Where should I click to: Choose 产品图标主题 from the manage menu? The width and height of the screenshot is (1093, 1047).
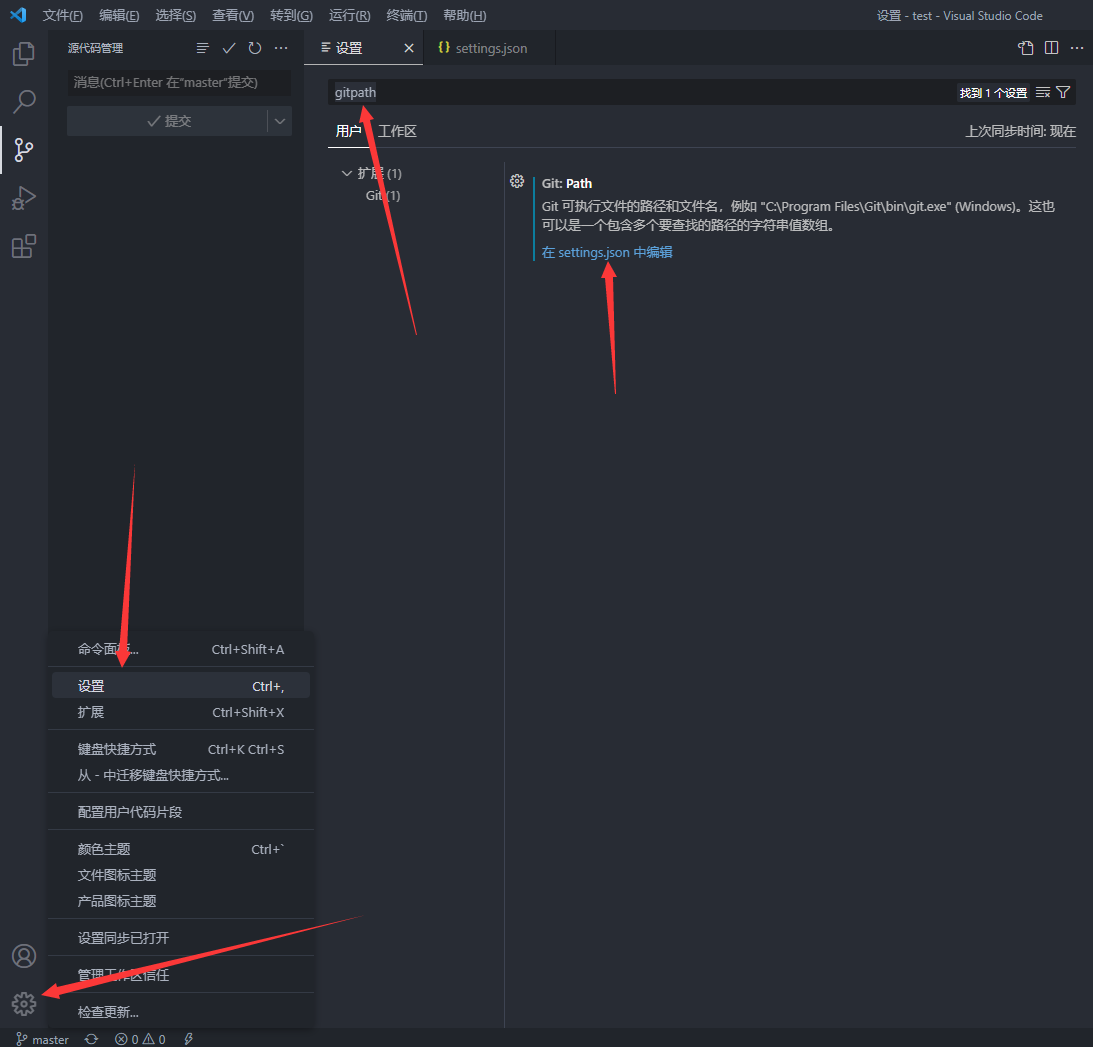click(181, 901)
